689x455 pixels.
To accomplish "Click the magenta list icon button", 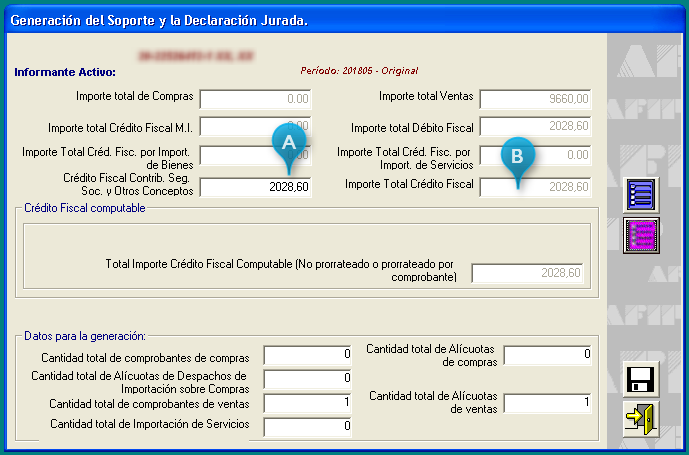I will [640, 235].
